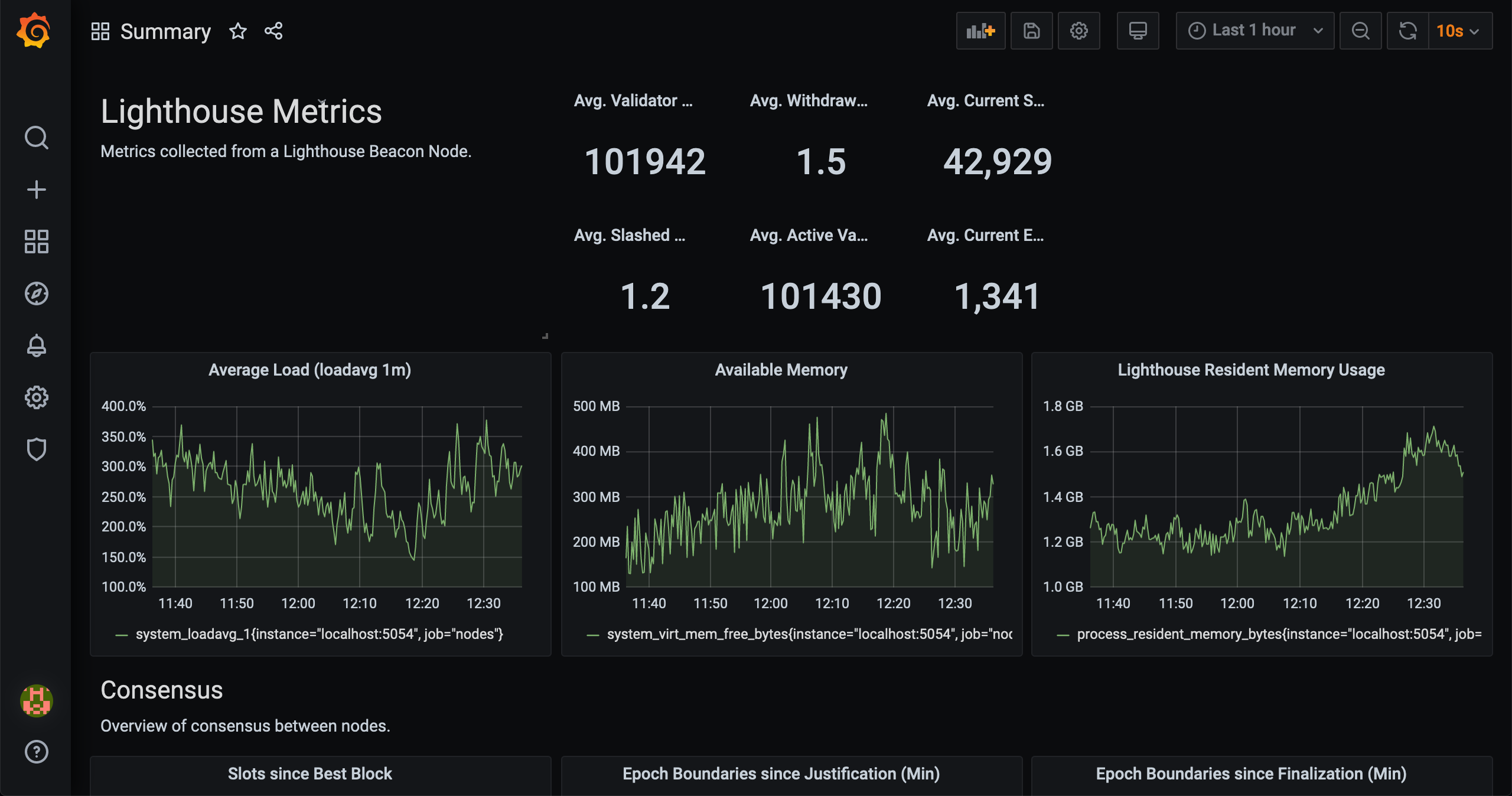Click the 101430 active validators value
The height and width of the screenshot is (796, 1512).
(821, 296)
